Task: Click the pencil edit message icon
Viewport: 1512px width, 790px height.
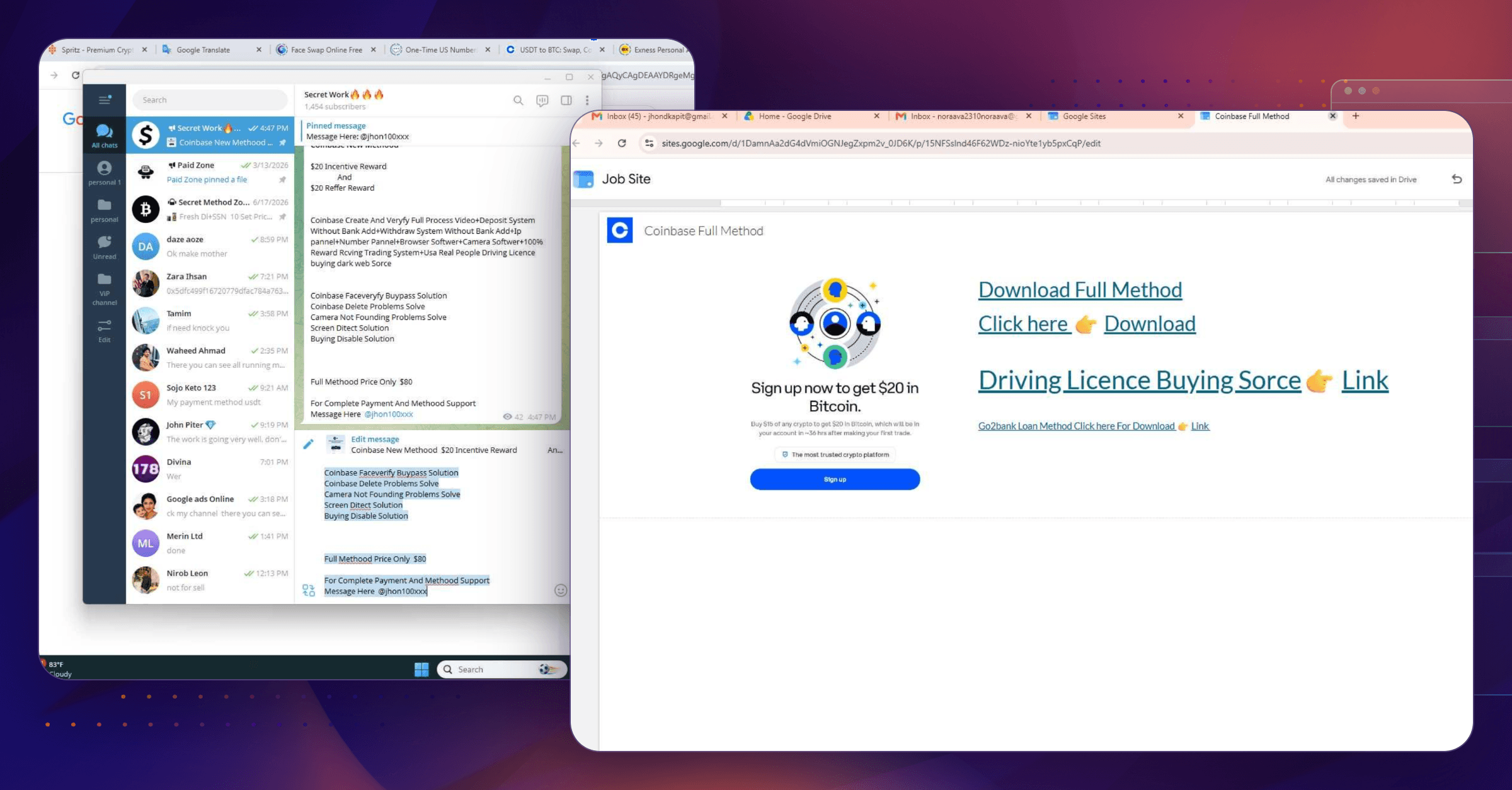Action: [308, 444]
